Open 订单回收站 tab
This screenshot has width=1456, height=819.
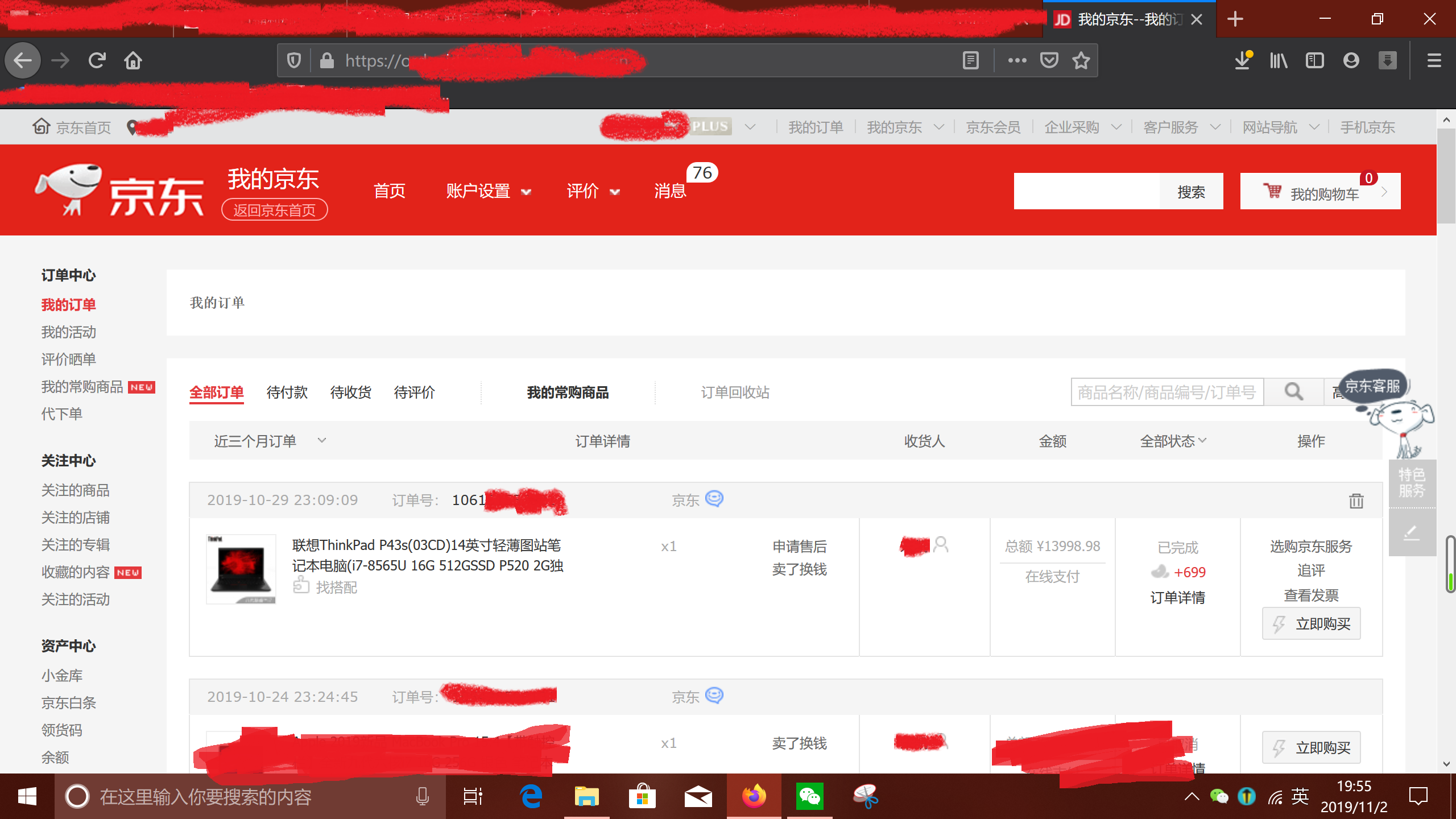pyautogui.click(x=735, y=392)
